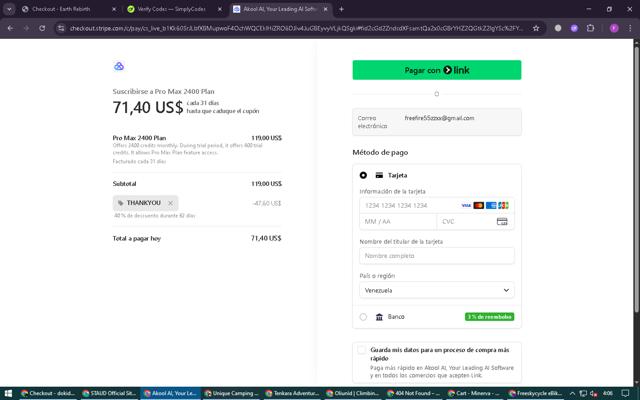The image size is (640, 400).
Task: Click the bank building icon
Action: point(379,317)
